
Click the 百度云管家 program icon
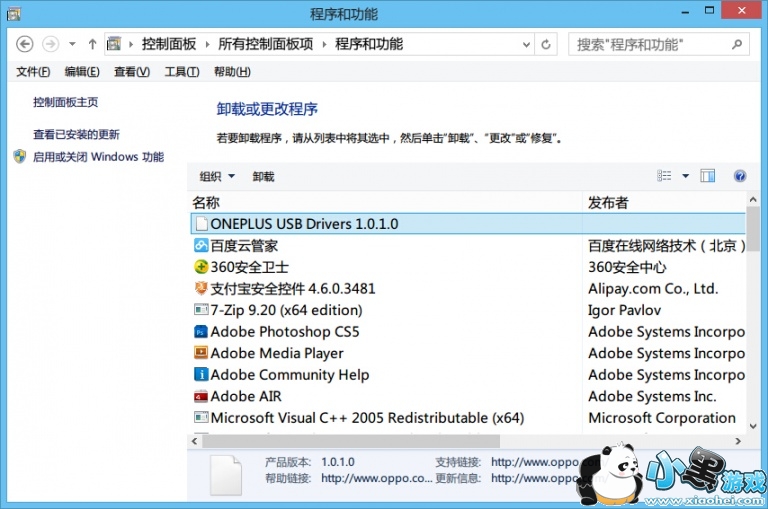[x=201, y=245]
